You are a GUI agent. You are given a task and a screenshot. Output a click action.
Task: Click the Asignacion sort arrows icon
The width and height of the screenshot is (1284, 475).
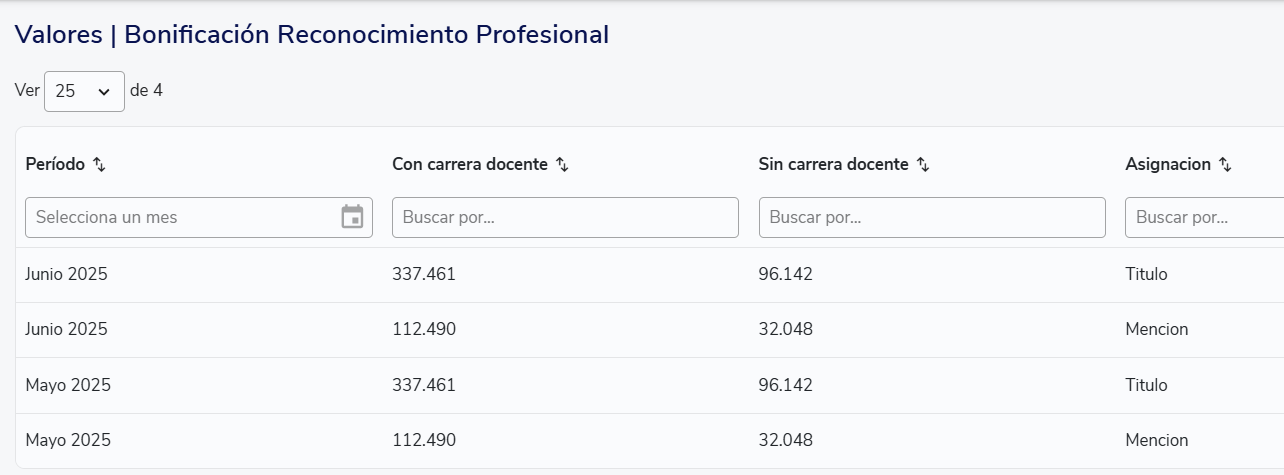(x=1225, y=165)
